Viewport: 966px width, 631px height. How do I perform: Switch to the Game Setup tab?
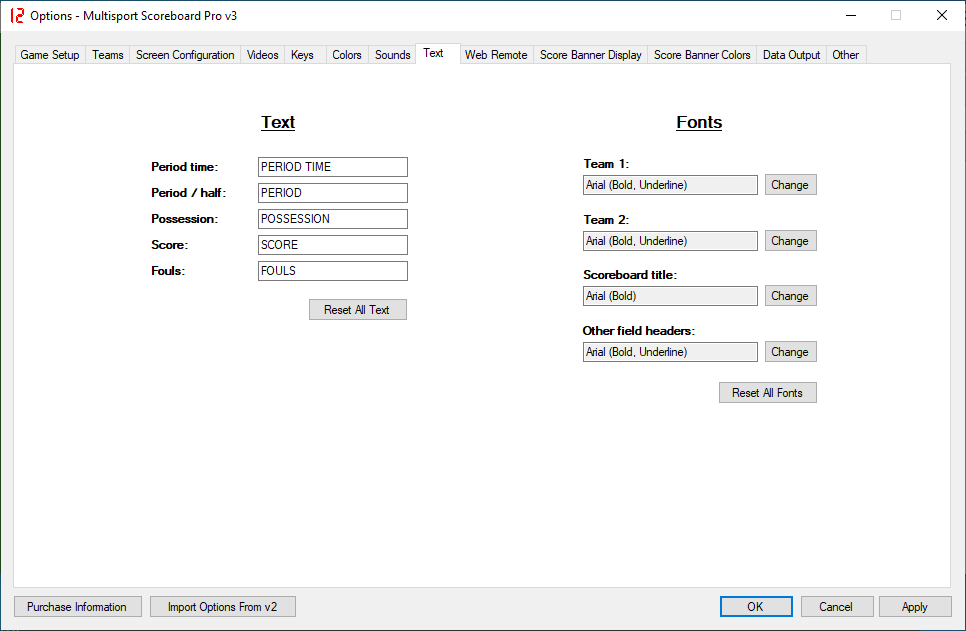[50, 55]
